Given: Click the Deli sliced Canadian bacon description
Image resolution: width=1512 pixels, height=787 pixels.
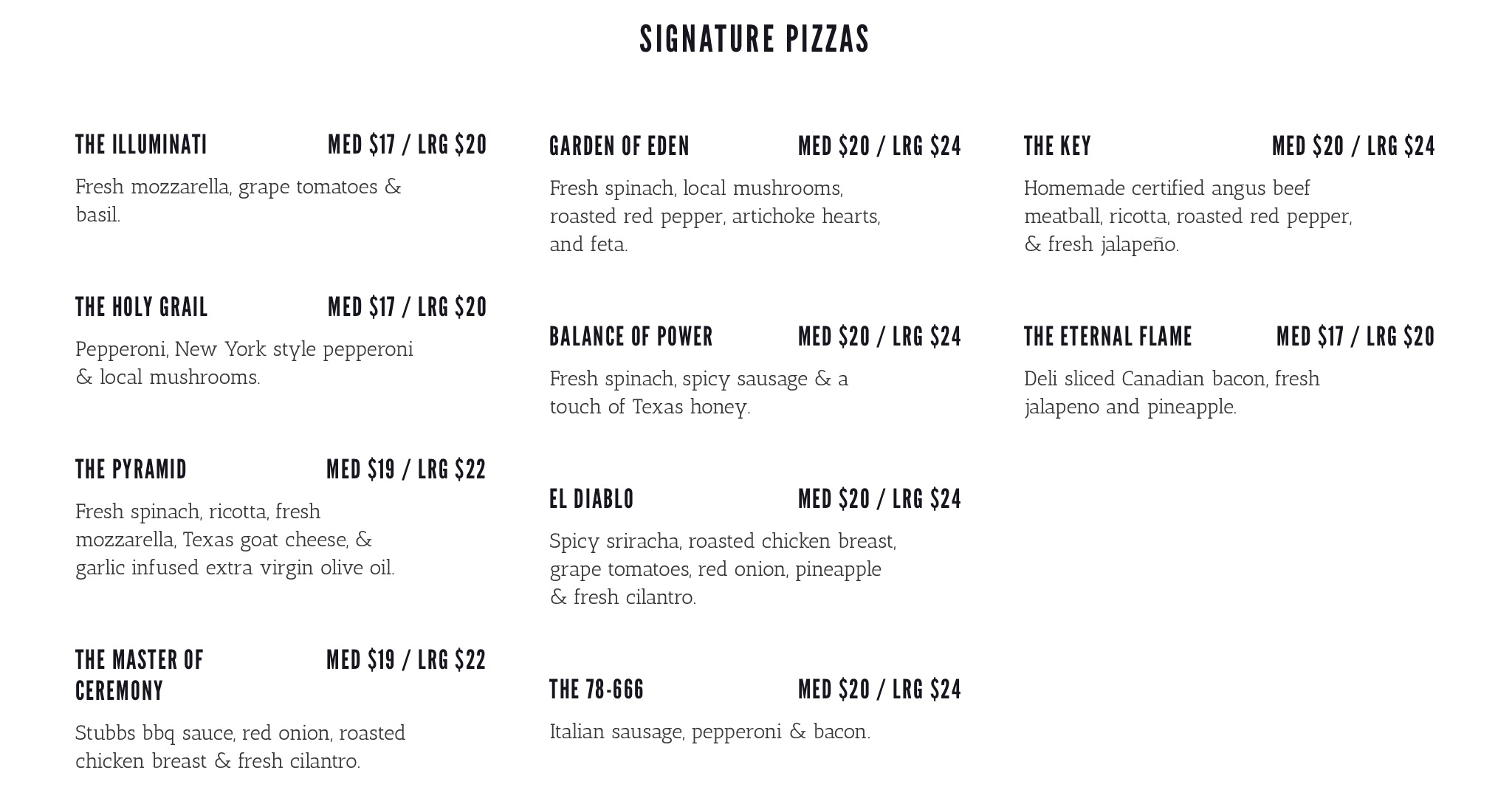Looking at the screenshot, I should 1171,393.
